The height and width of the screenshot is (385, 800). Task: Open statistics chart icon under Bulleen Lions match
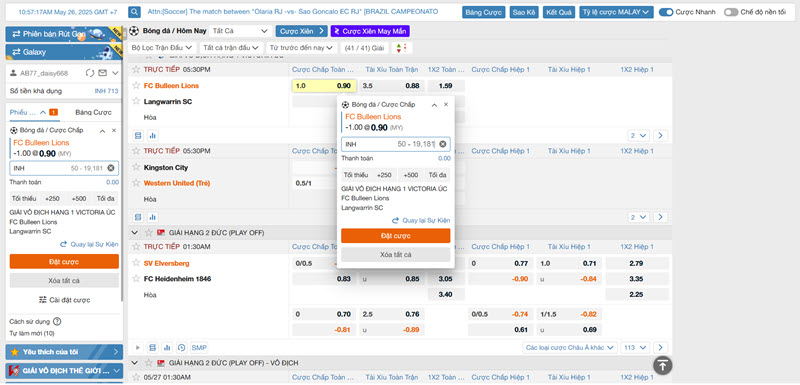153,136
